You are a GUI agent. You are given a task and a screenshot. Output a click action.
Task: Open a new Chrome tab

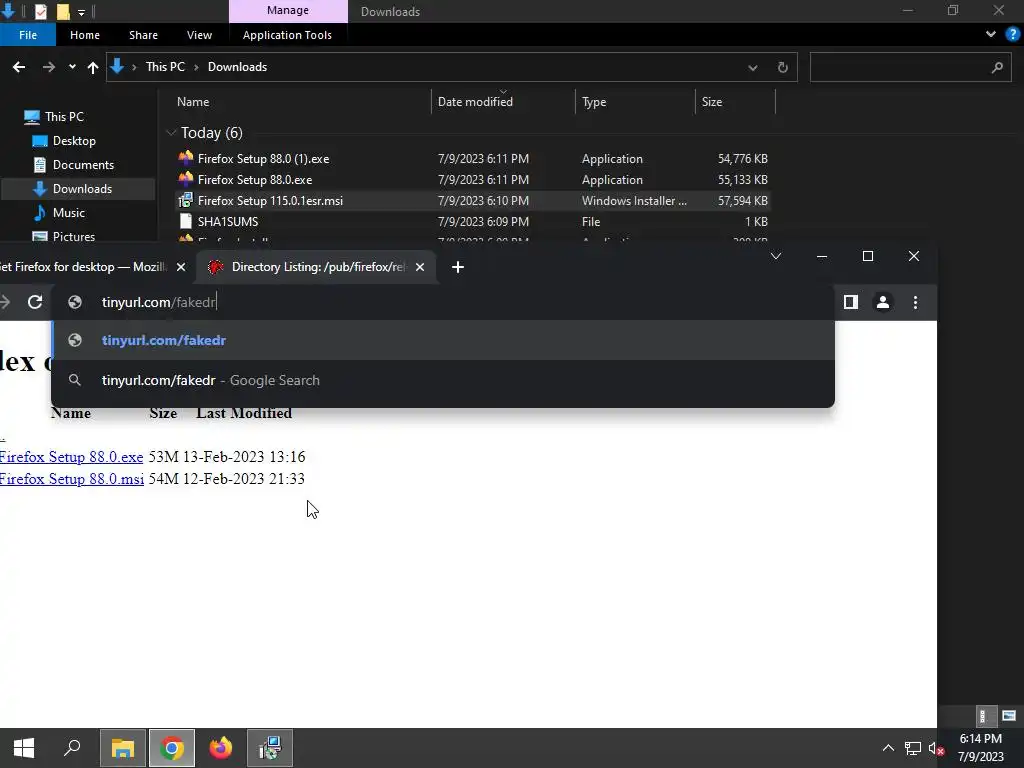point(458,266)
